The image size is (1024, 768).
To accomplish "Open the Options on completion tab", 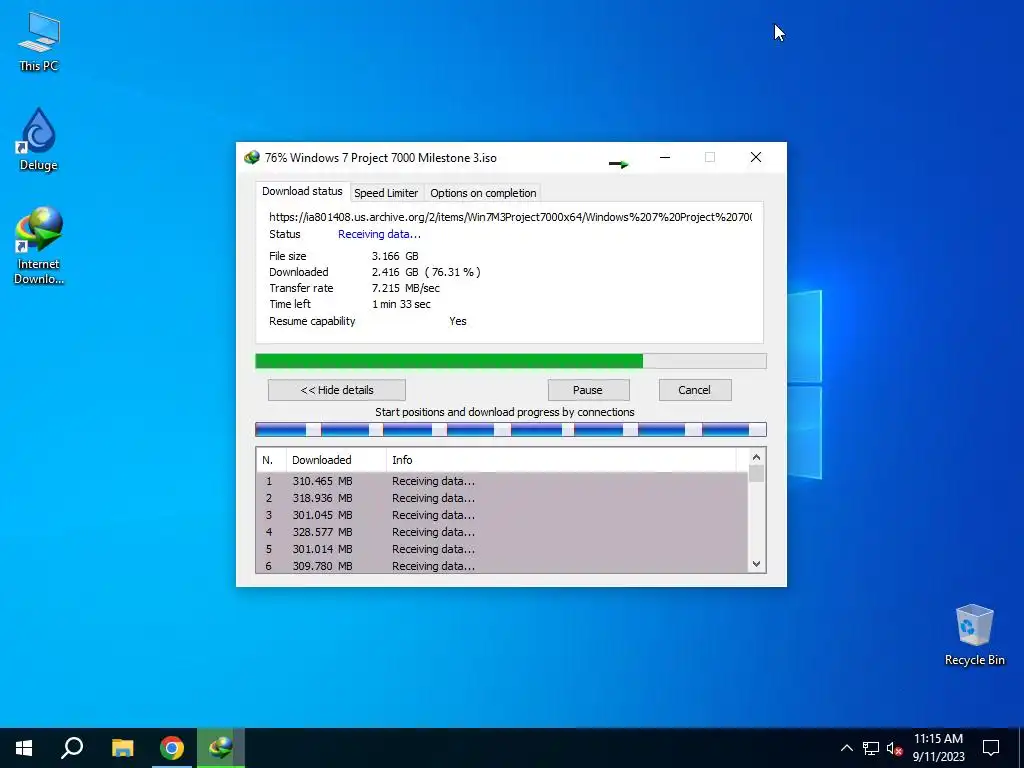I will (483, 193).
